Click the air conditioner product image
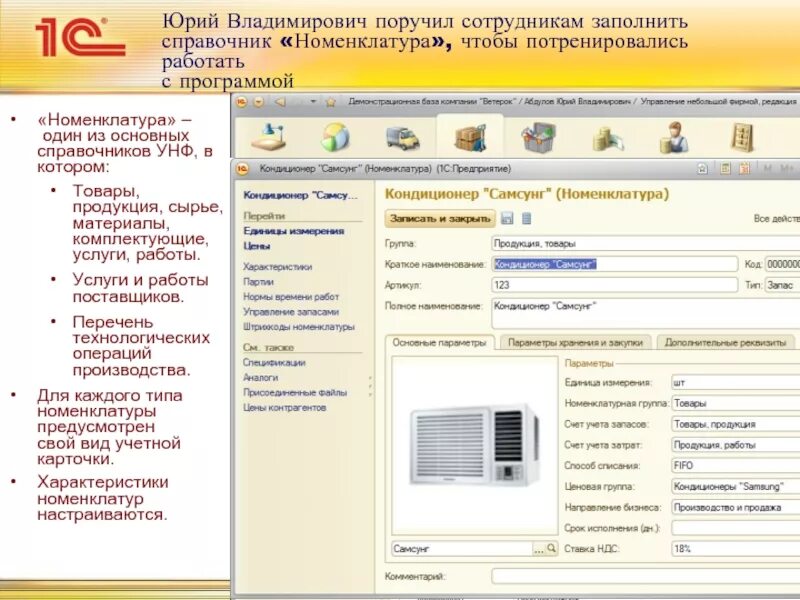Image resolution: width=800 pixels, height=600 pixels. pos(474,445)
